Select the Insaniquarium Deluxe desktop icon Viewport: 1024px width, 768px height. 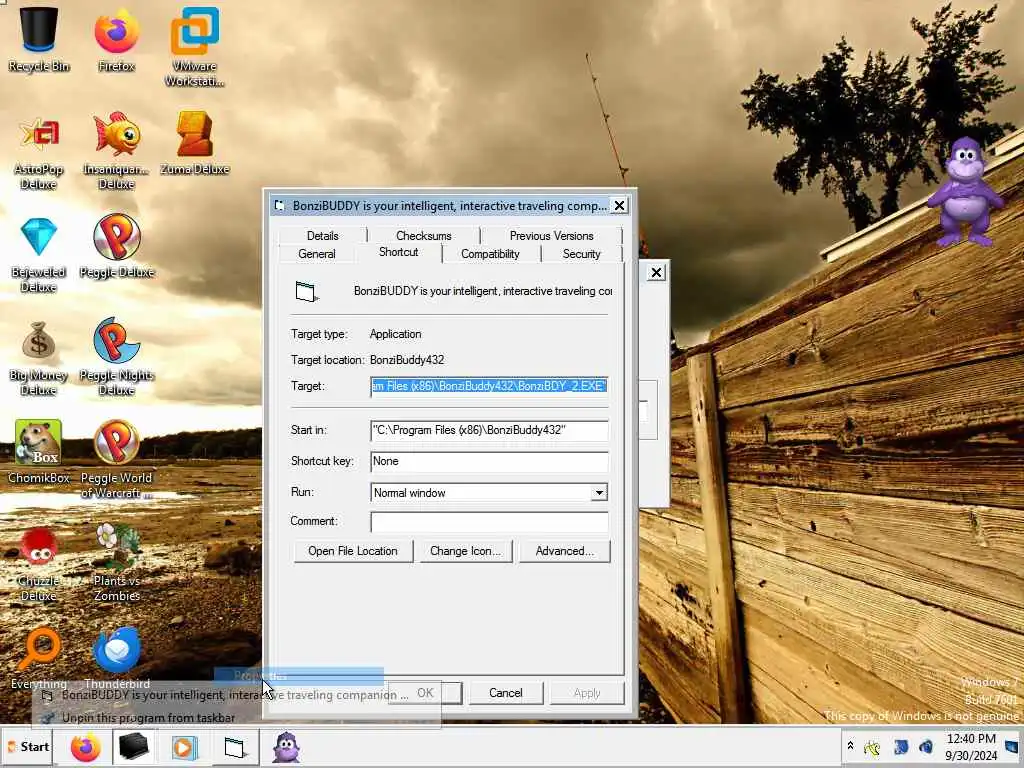pyautogui.click(x=116, y=150)
